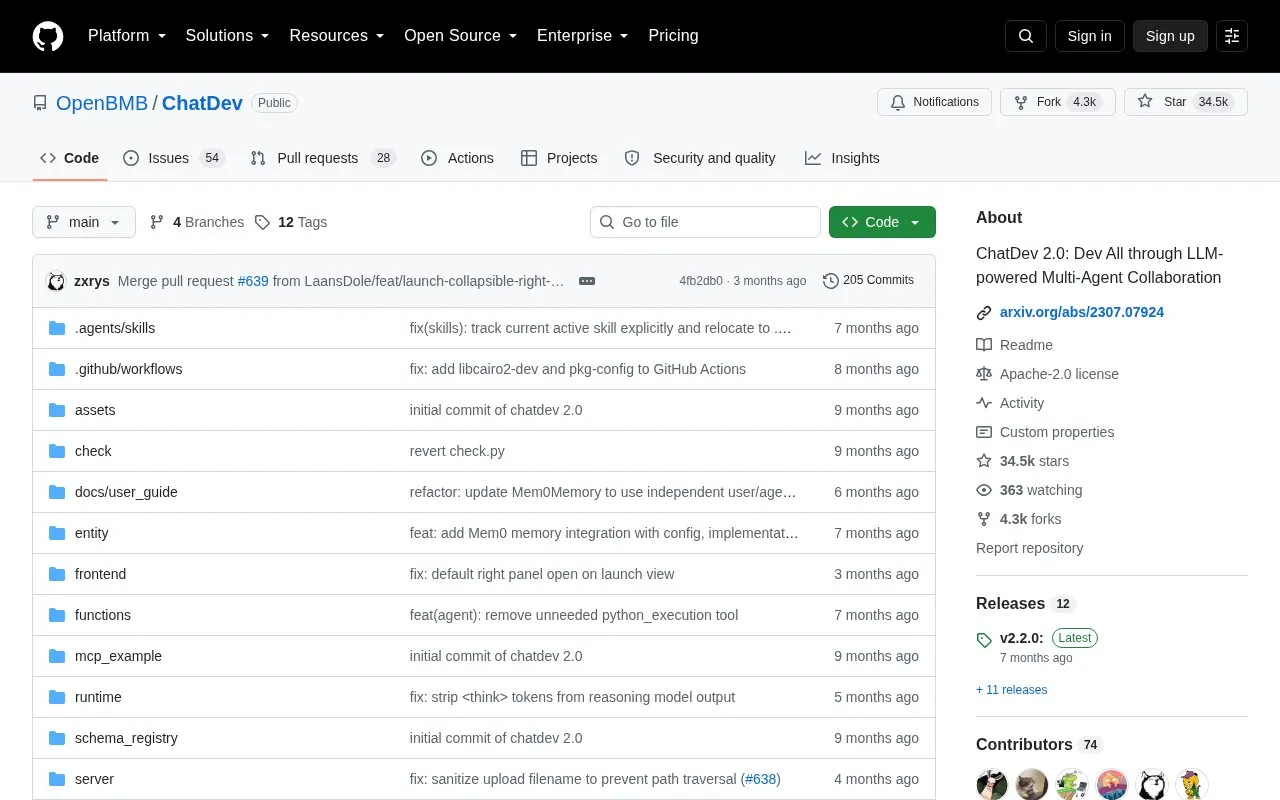Expand the Resources menu
The height and width of the screenshot is (800, 1280).
pyautogui.click(x=337, y=35)
